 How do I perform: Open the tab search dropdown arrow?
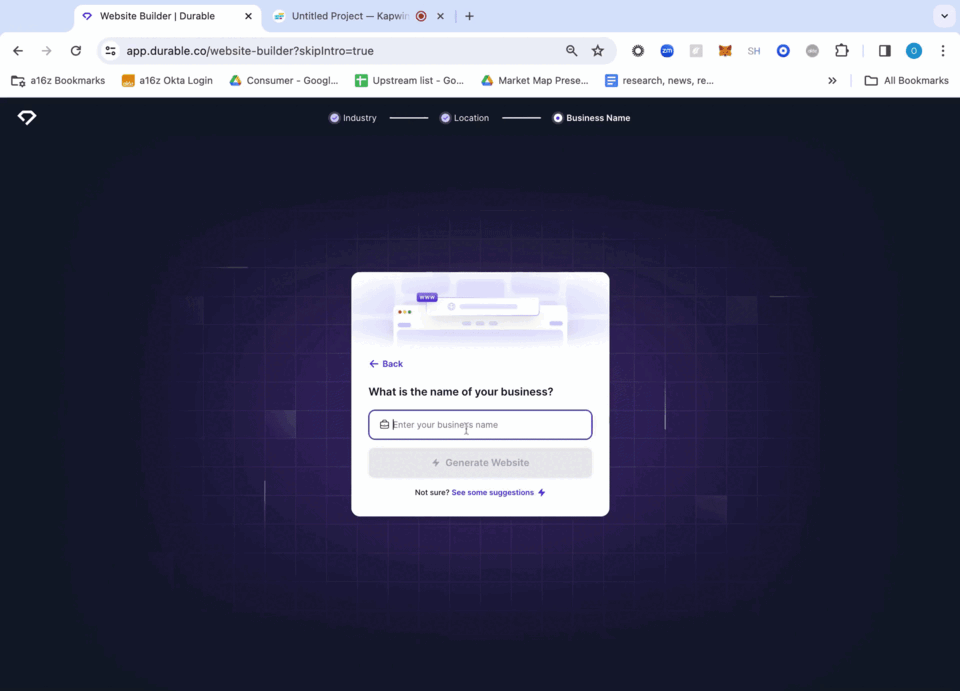944,16
